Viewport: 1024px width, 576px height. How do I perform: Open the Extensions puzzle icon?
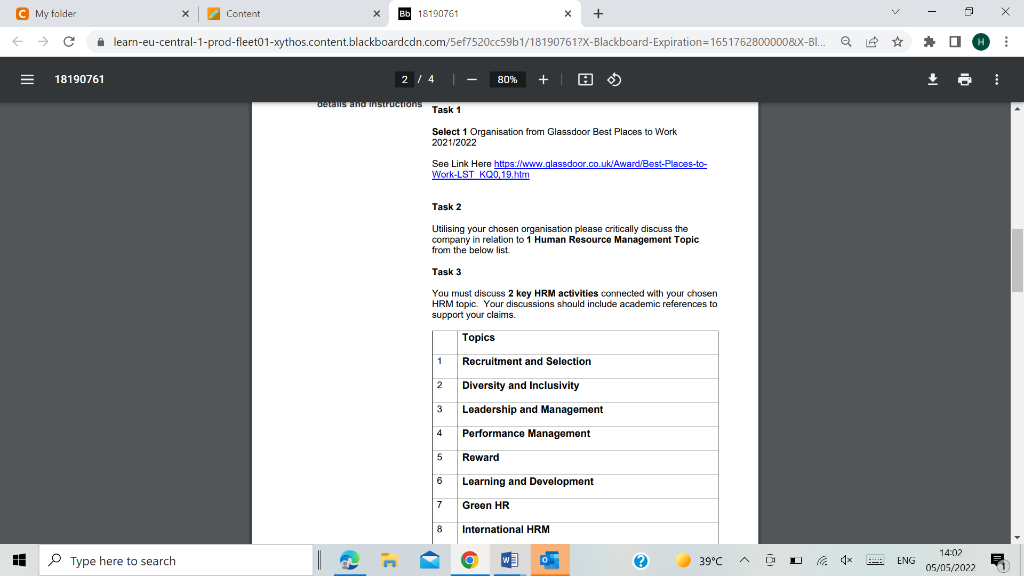click(x=929, y=42)
